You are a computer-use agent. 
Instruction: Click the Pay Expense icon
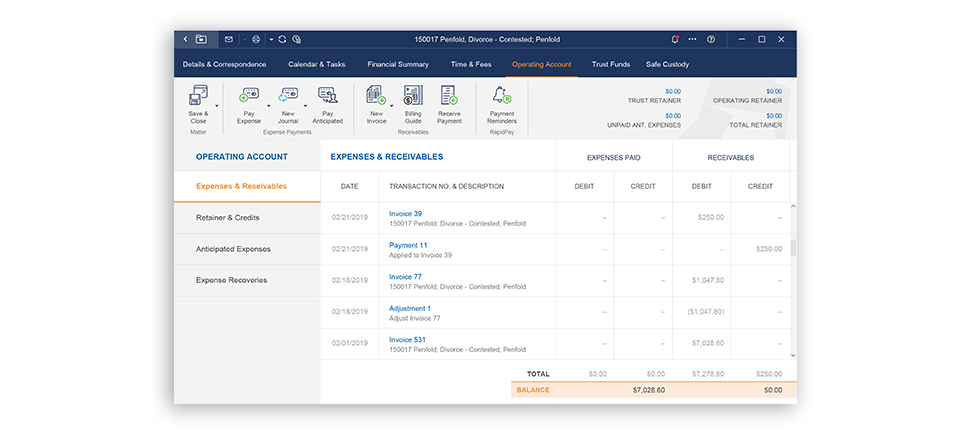249,95
